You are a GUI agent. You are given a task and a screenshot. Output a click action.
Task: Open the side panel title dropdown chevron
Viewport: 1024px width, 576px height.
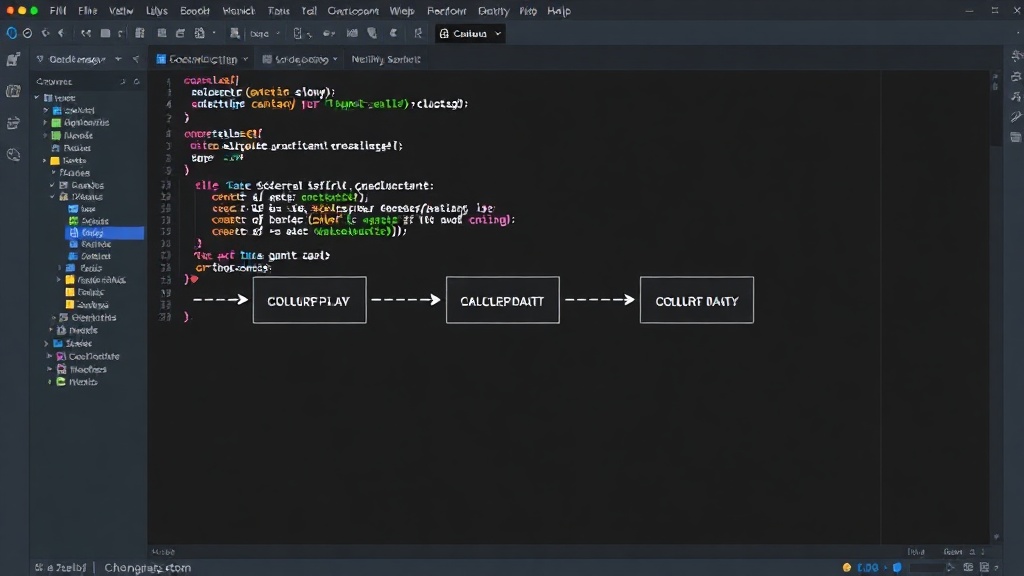coord(118,59)
